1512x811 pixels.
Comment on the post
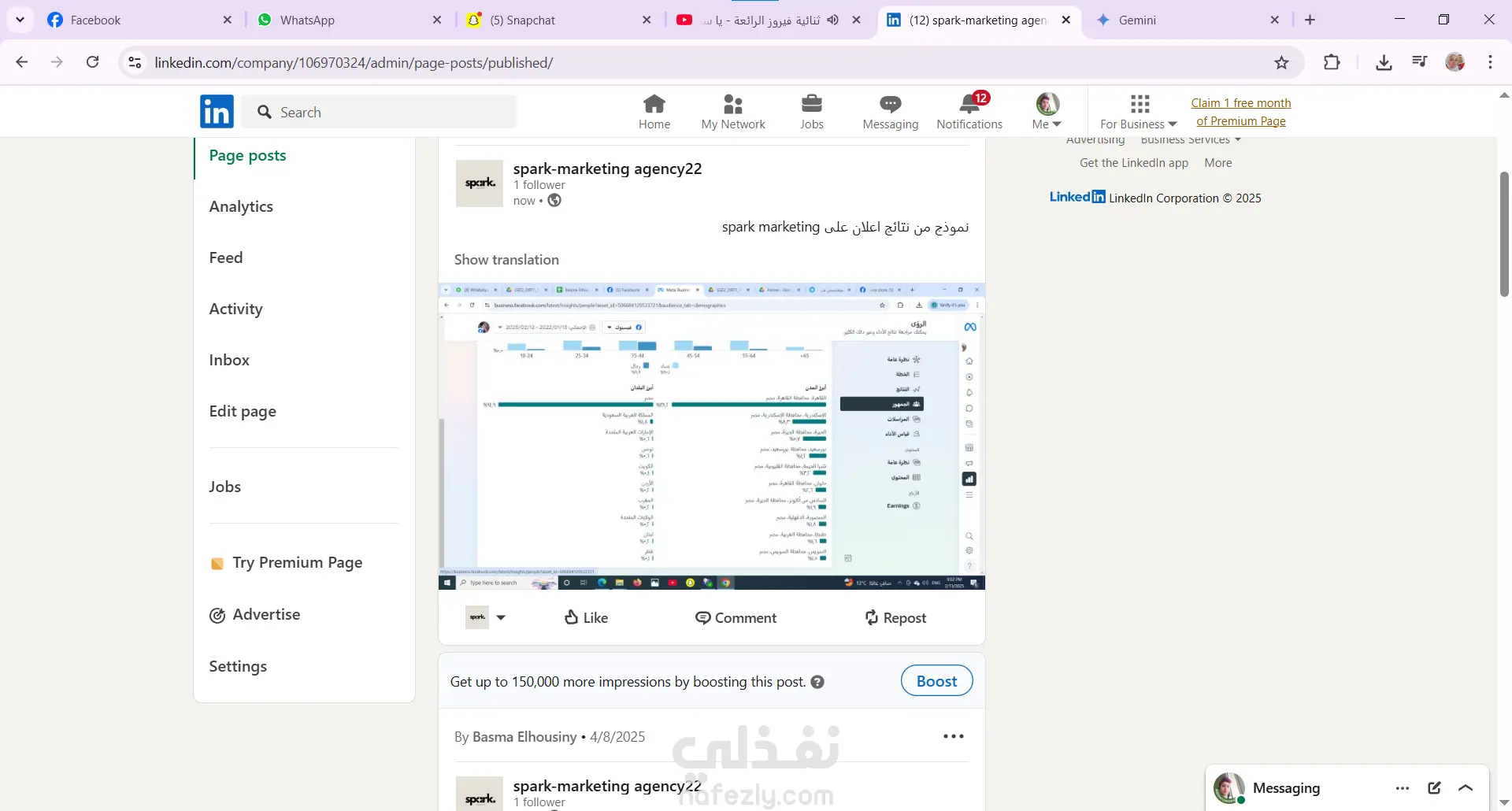tap(736, 618)
